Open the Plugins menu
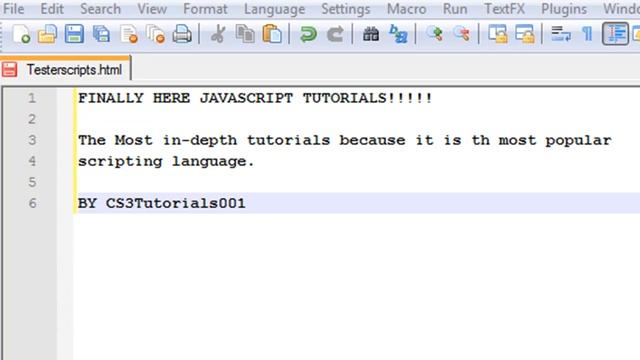640x360 pixels. pyautogui.click(x=564, y=9)
